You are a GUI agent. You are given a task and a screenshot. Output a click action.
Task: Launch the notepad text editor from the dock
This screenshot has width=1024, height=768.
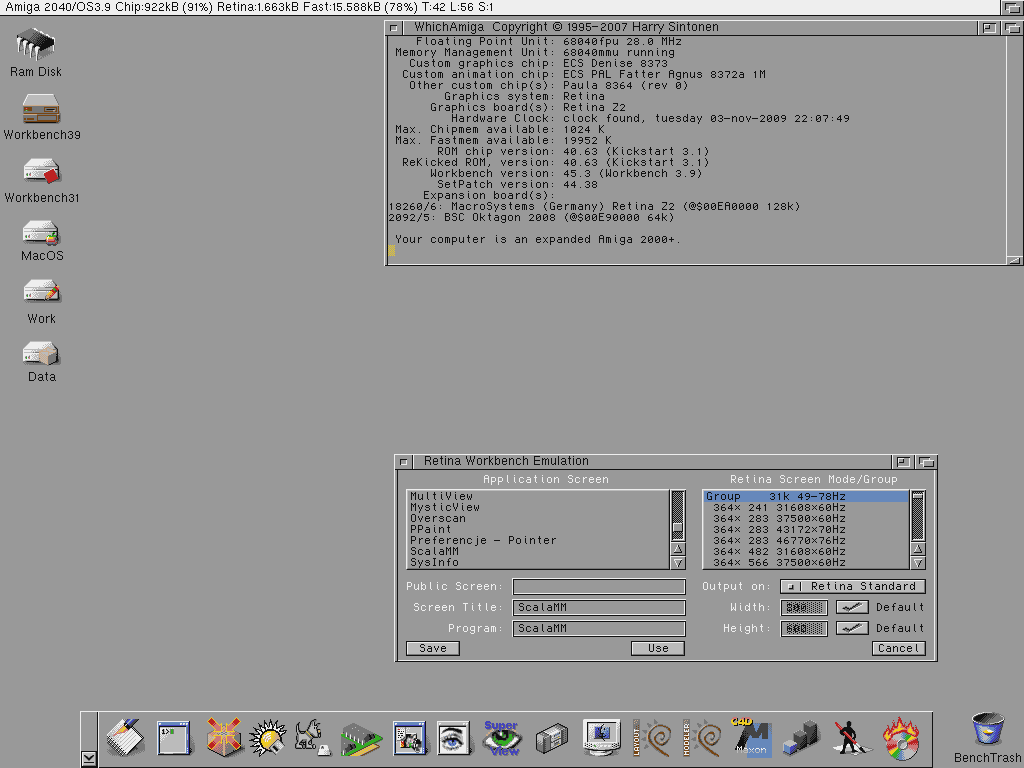click(125, 737)
